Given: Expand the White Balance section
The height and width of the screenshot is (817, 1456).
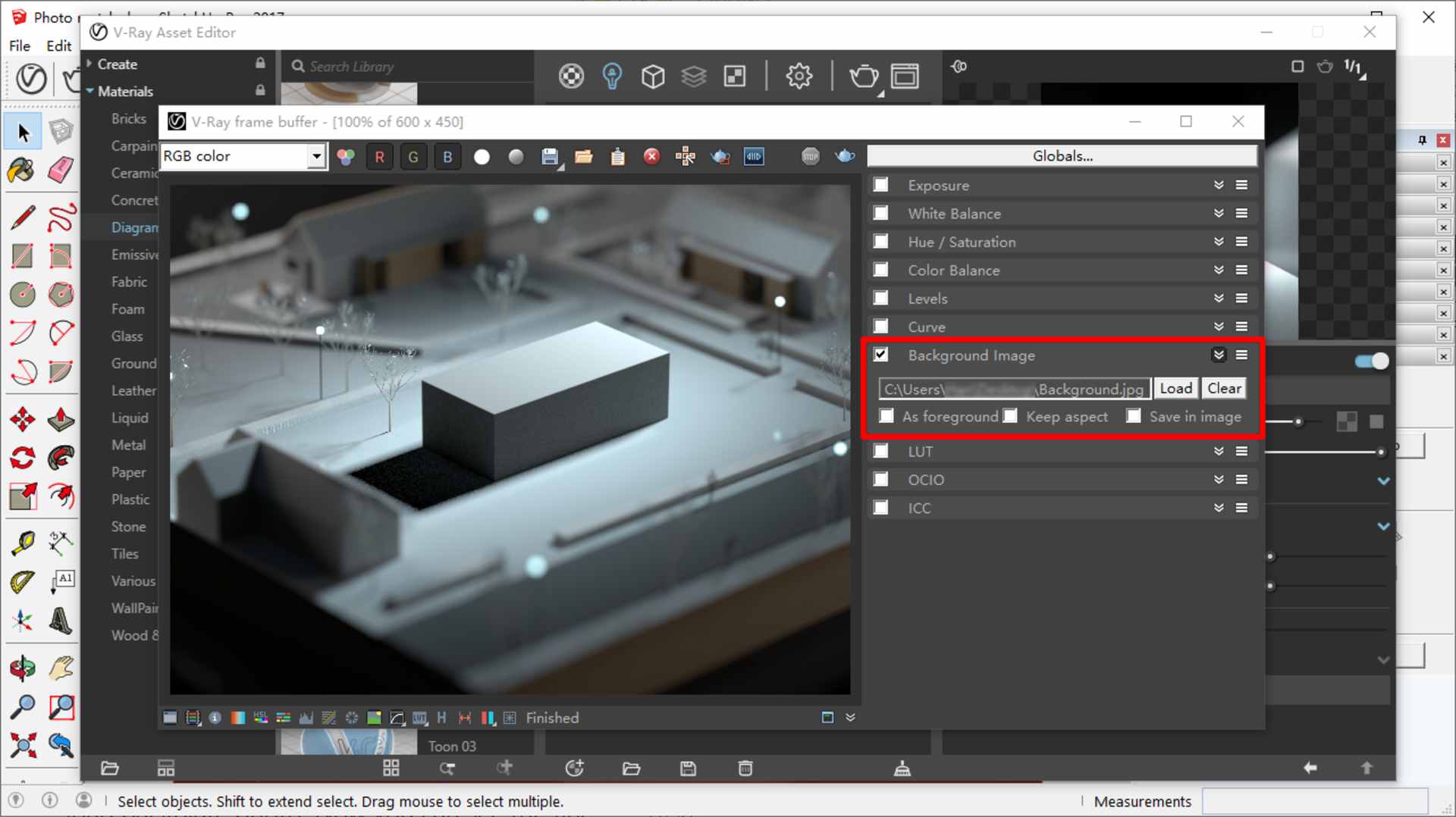Looking at the screenshot, I should coord(1218,214).
